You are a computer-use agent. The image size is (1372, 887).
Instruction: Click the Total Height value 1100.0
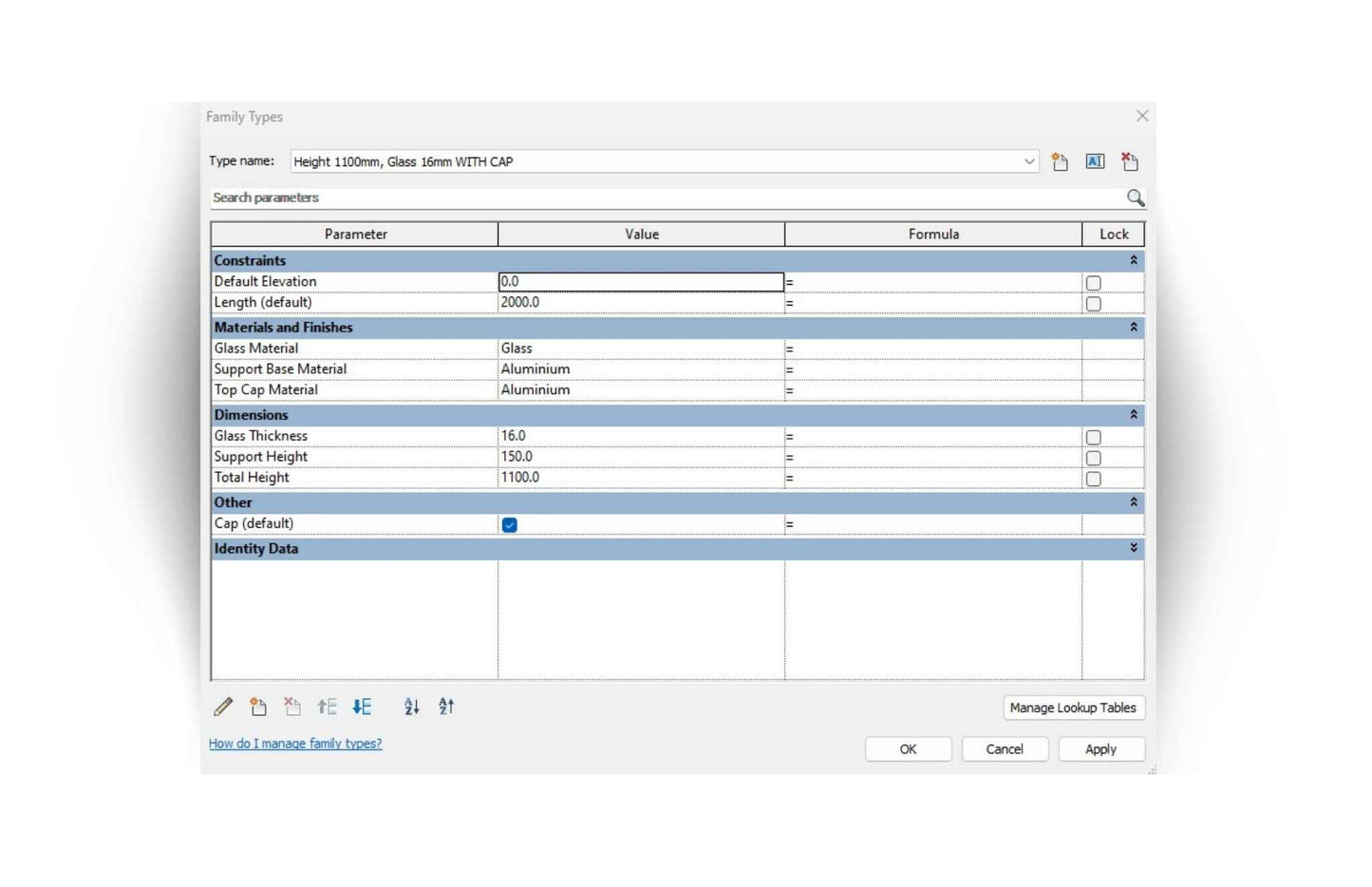[x=641, y=478]
